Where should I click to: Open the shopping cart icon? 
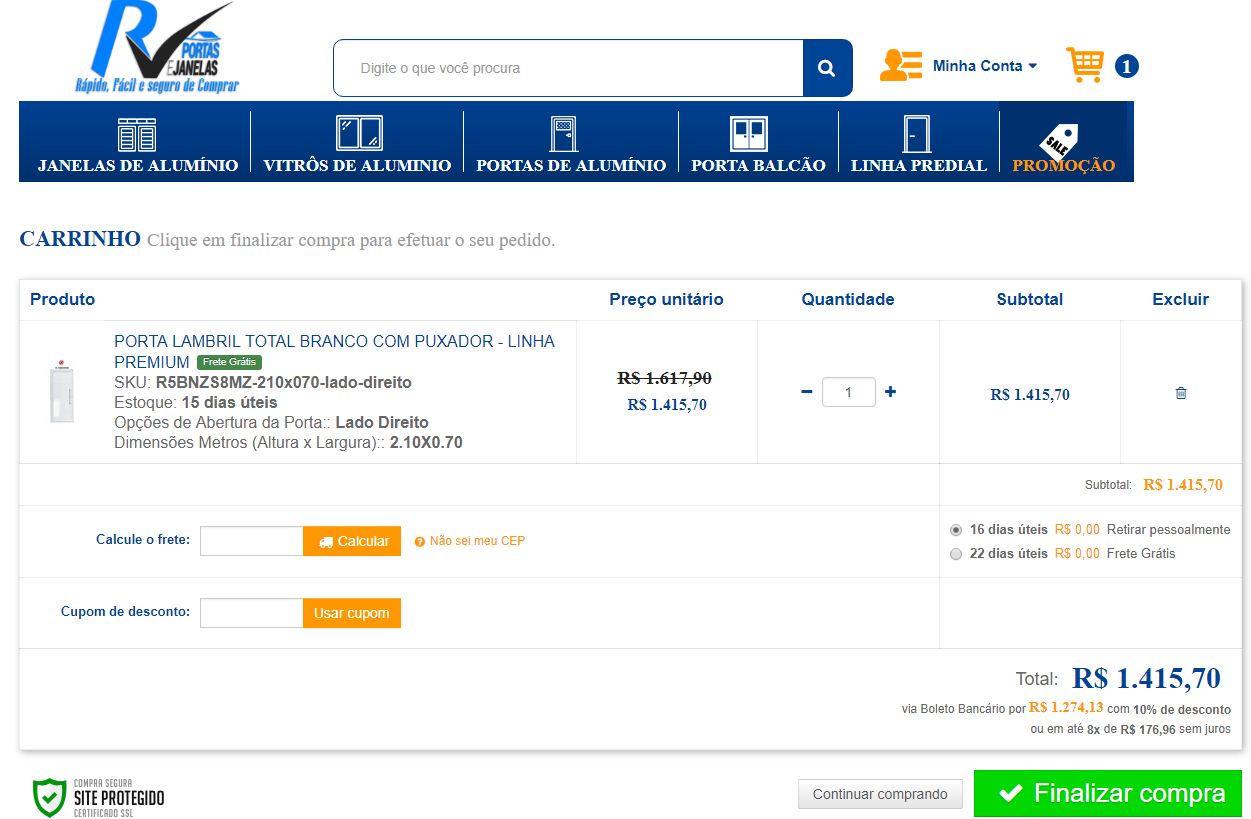pos(1085,65)
